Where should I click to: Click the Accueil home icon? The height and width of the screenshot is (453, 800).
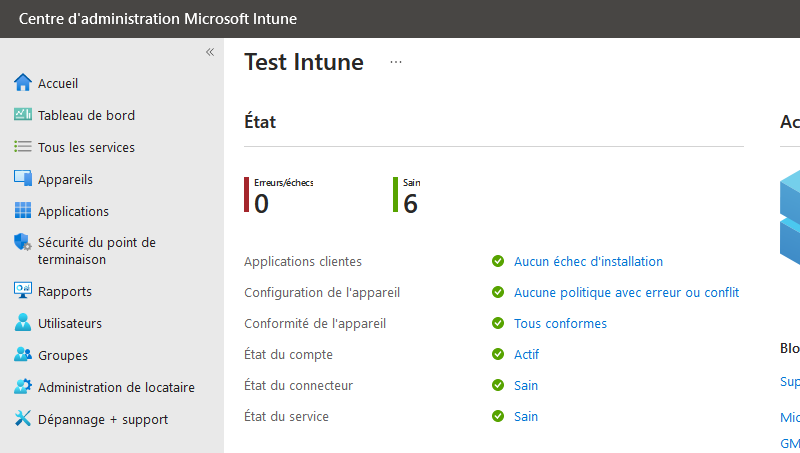coord(23,83)
